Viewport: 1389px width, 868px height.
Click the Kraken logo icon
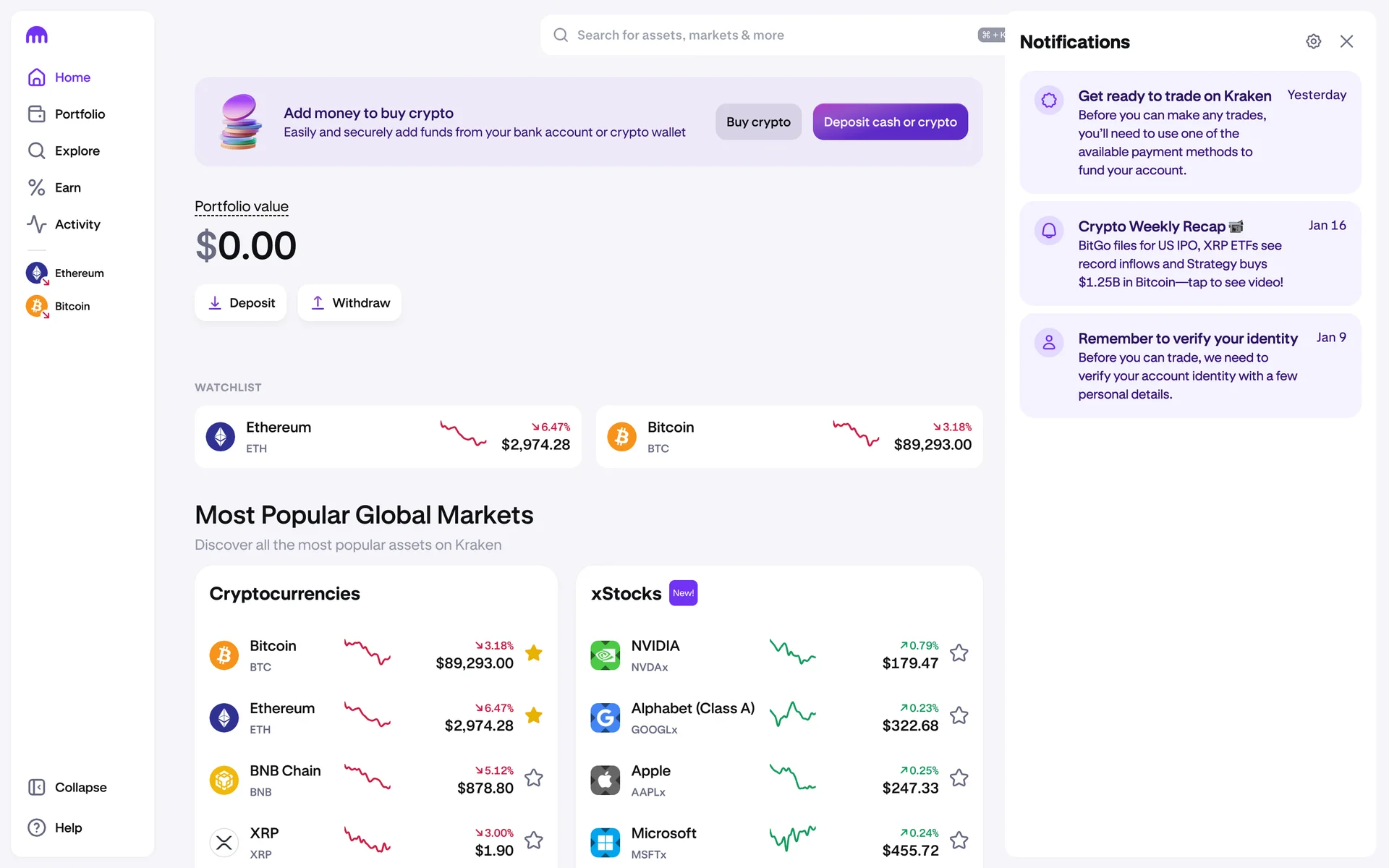37,35
